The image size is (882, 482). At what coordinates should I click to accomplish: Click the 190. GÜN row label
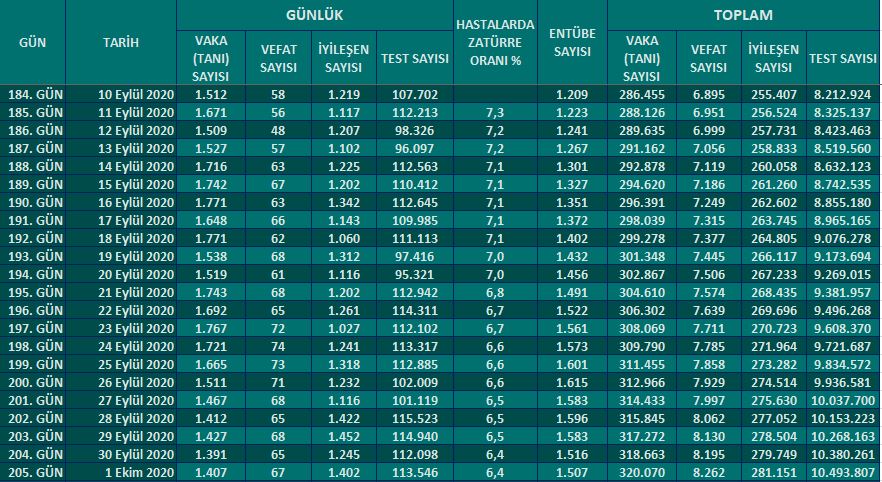(35, 202)
